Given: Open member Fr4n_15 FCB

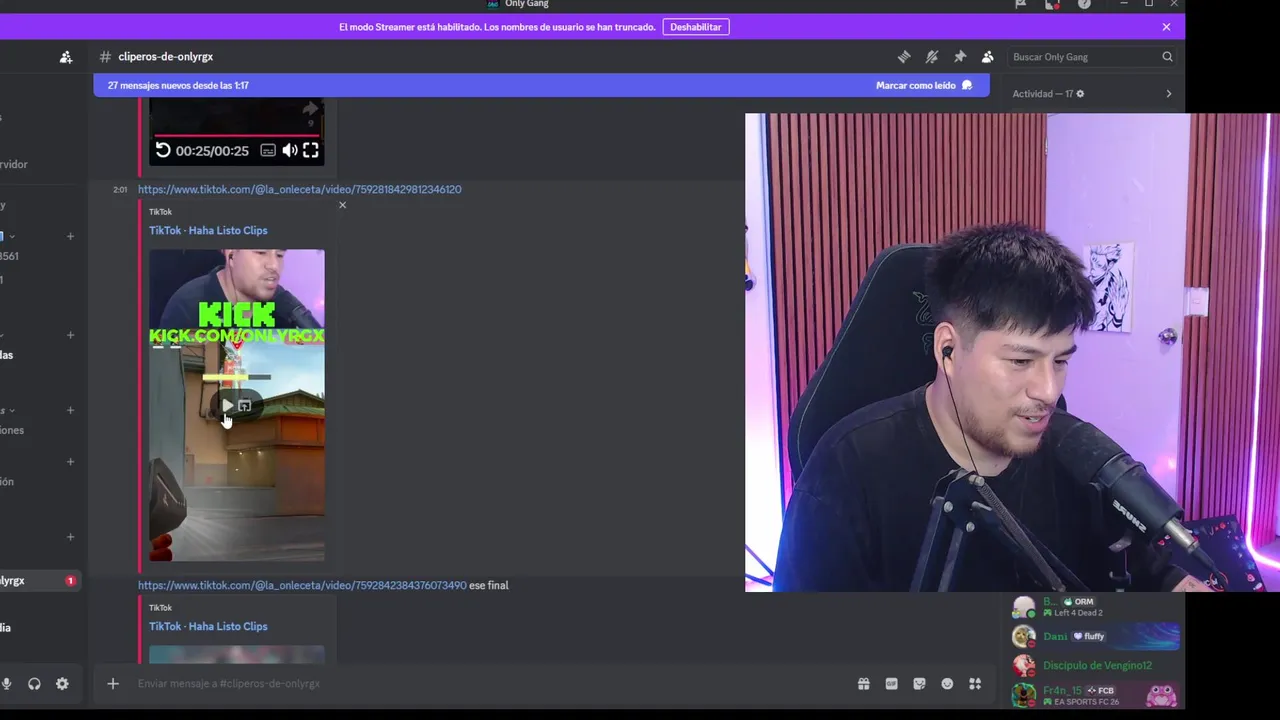Looking at the screenshot, I should tap(1095, 694).
